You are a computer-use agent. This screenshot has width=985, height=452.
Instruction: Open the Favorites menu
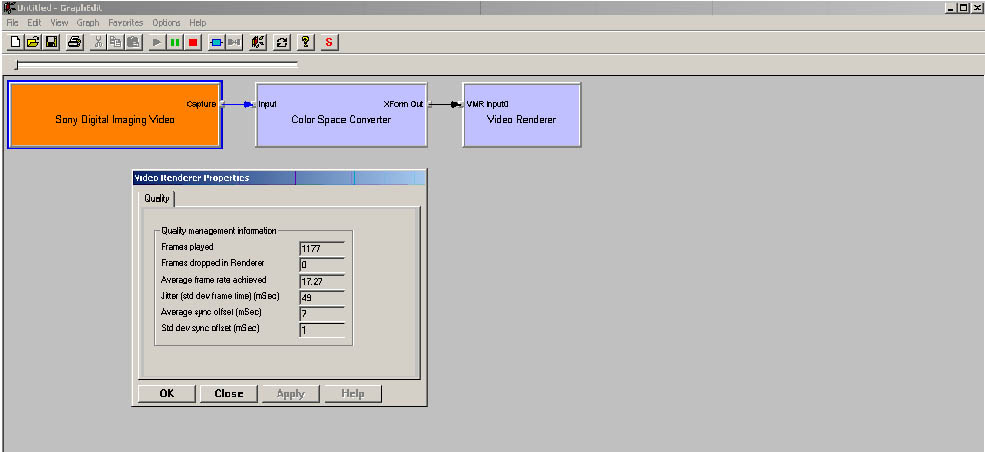coord(126,22)
